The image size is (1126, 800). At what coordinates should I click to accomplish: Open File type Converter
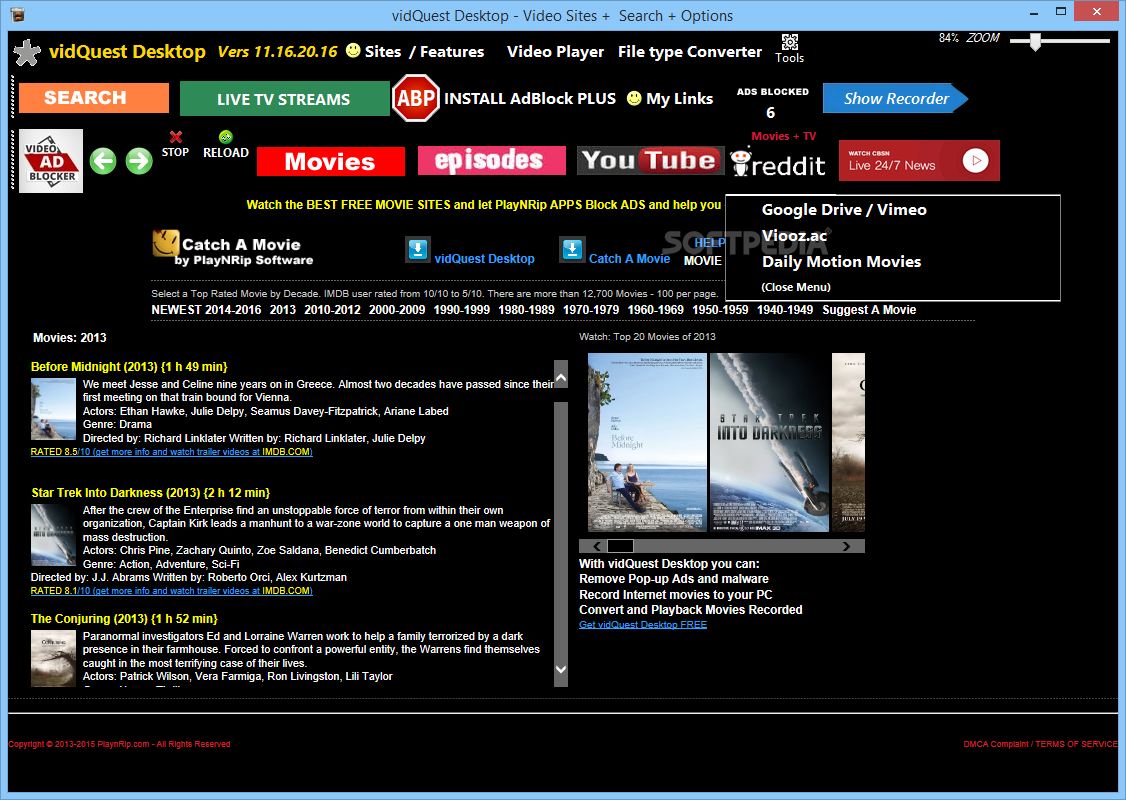click(x=689, y=52)
